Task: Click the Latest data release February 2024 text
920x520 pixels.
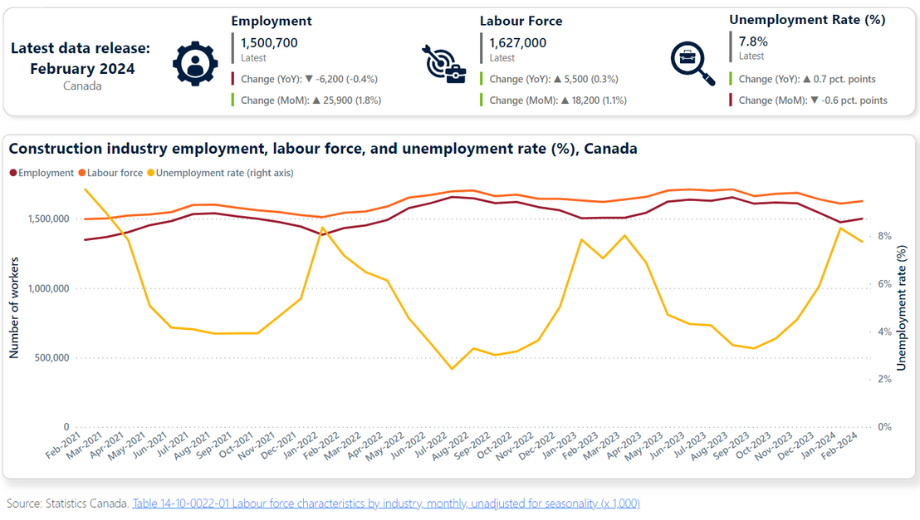Action: point(81,58)
